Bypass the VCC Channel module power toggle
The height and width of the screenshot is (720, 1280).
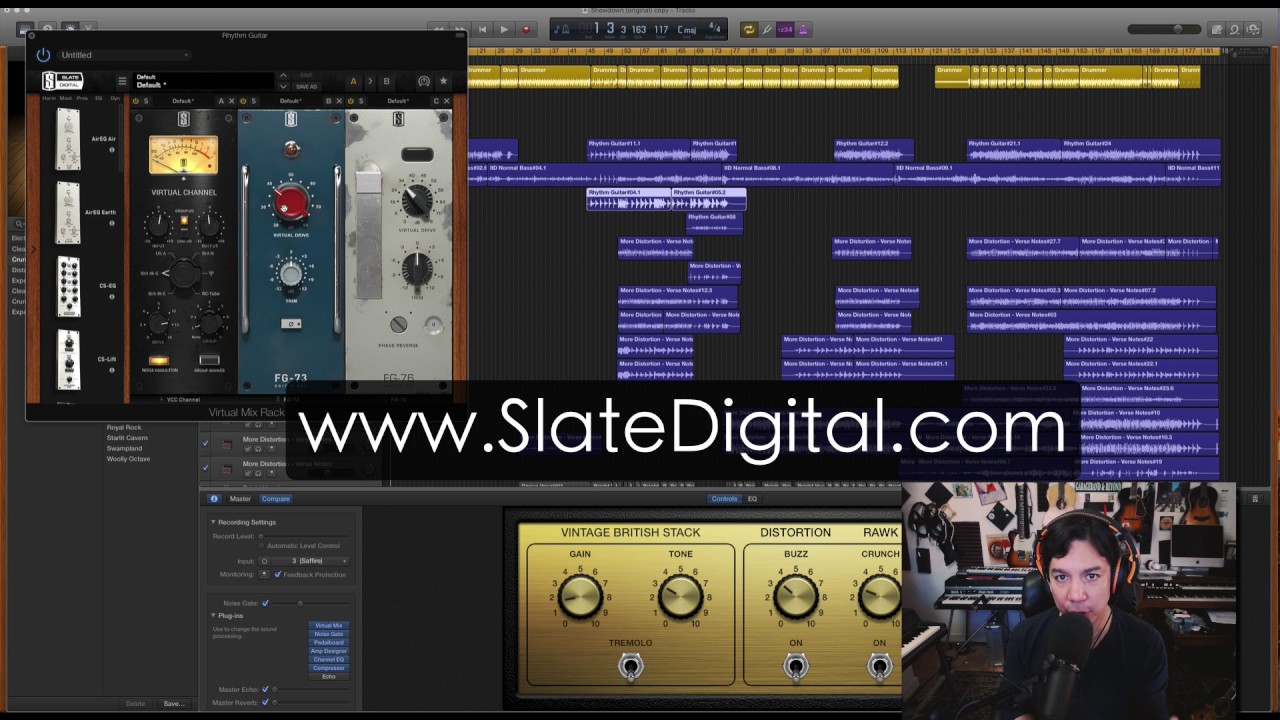click(x=136, y=101)
